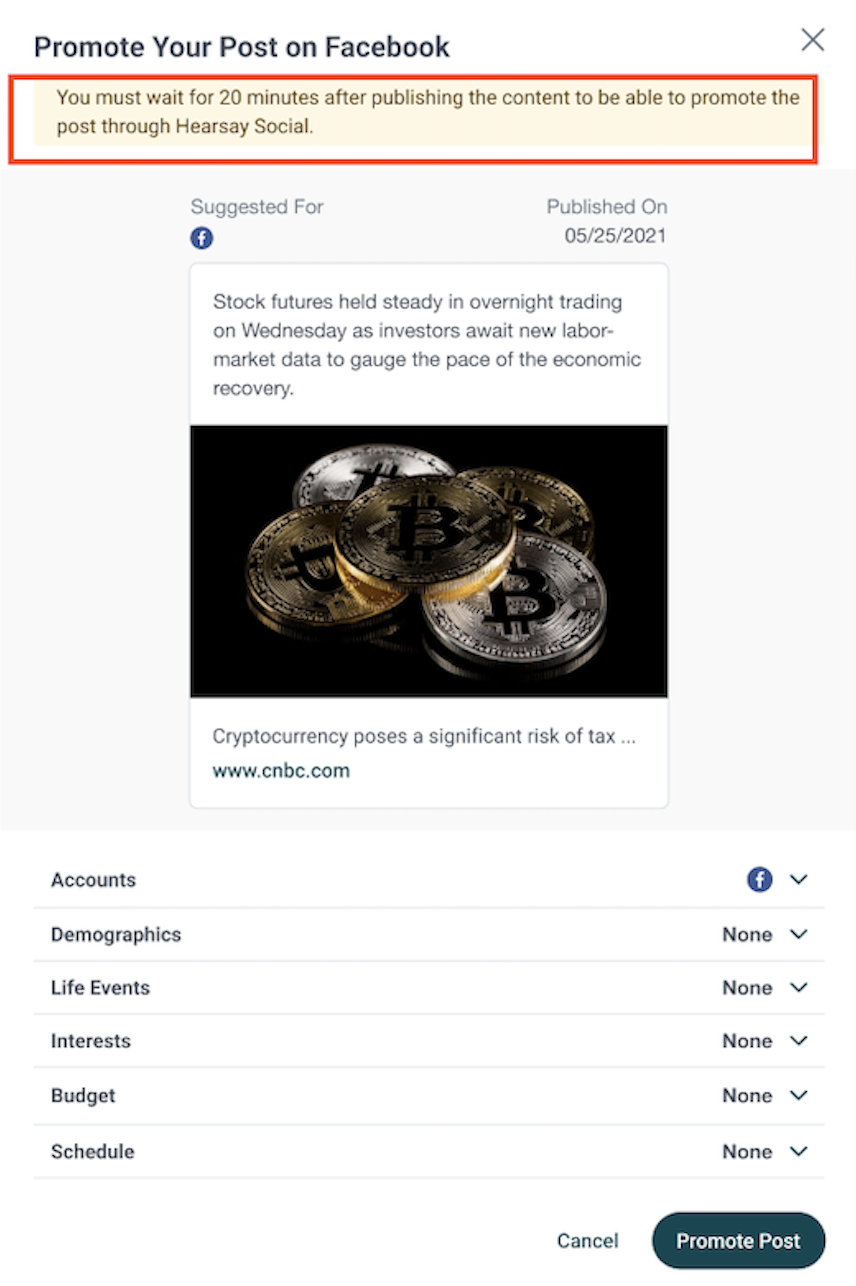Screen dimensions: 856x1286
Task: Click the Cancel button
Action: click(588, 1241)
